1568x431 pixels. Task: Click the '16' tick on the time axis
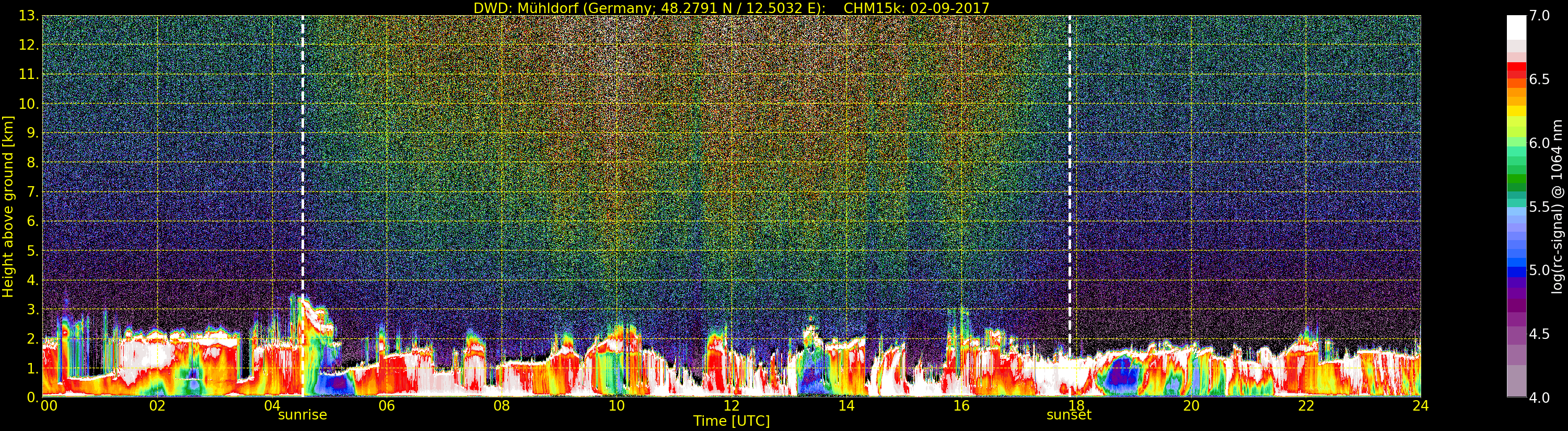click(x=961, y=406)
